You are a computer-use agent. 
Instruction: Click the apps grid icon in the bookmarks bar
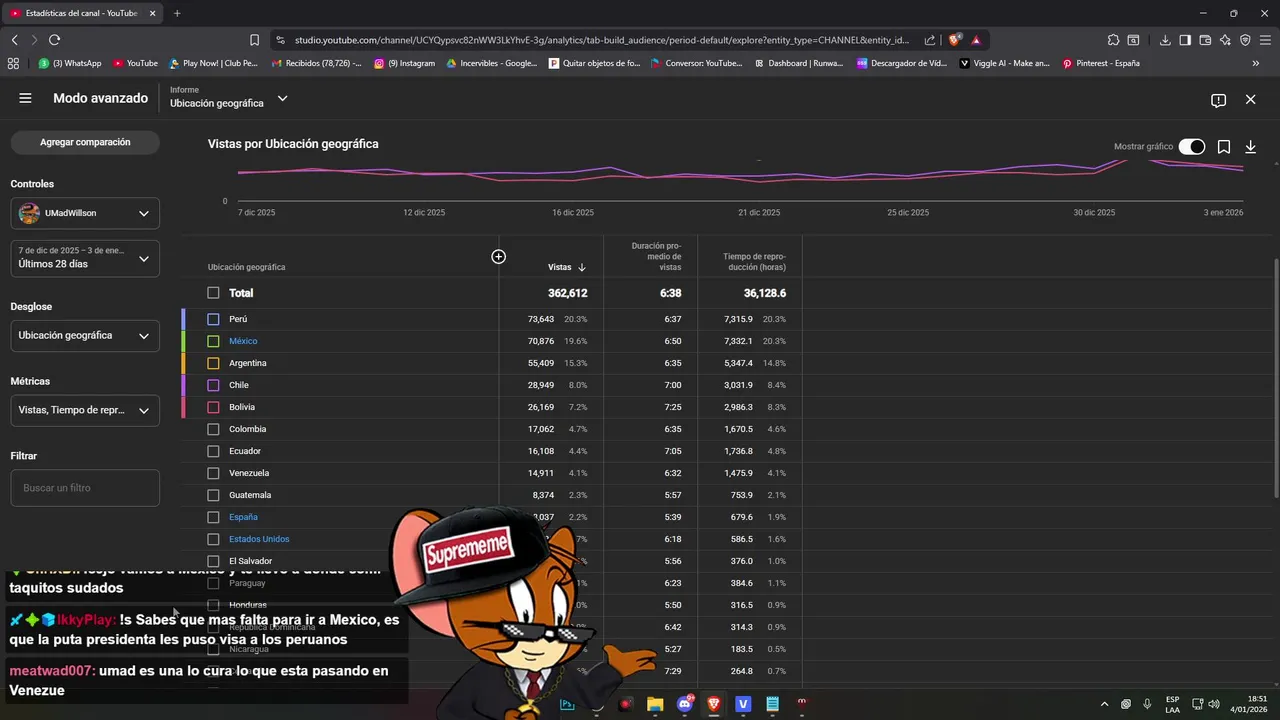pyautogui.click(x=13, y=63)
